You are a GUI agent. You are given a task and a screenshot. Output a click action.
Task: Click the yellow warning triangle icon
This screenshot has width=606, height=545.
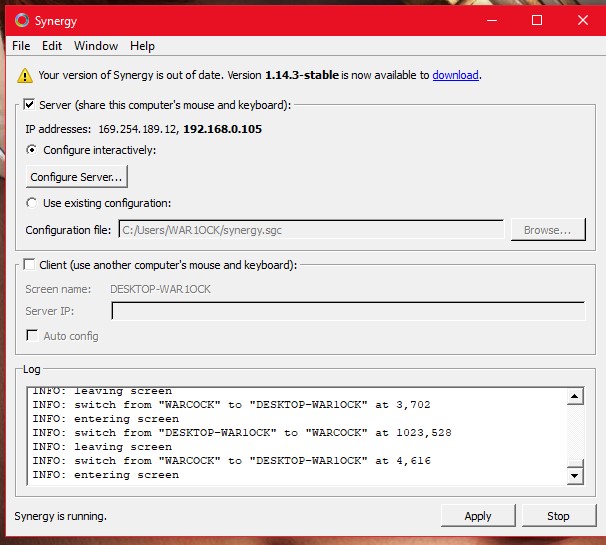(x=25, y=75)
